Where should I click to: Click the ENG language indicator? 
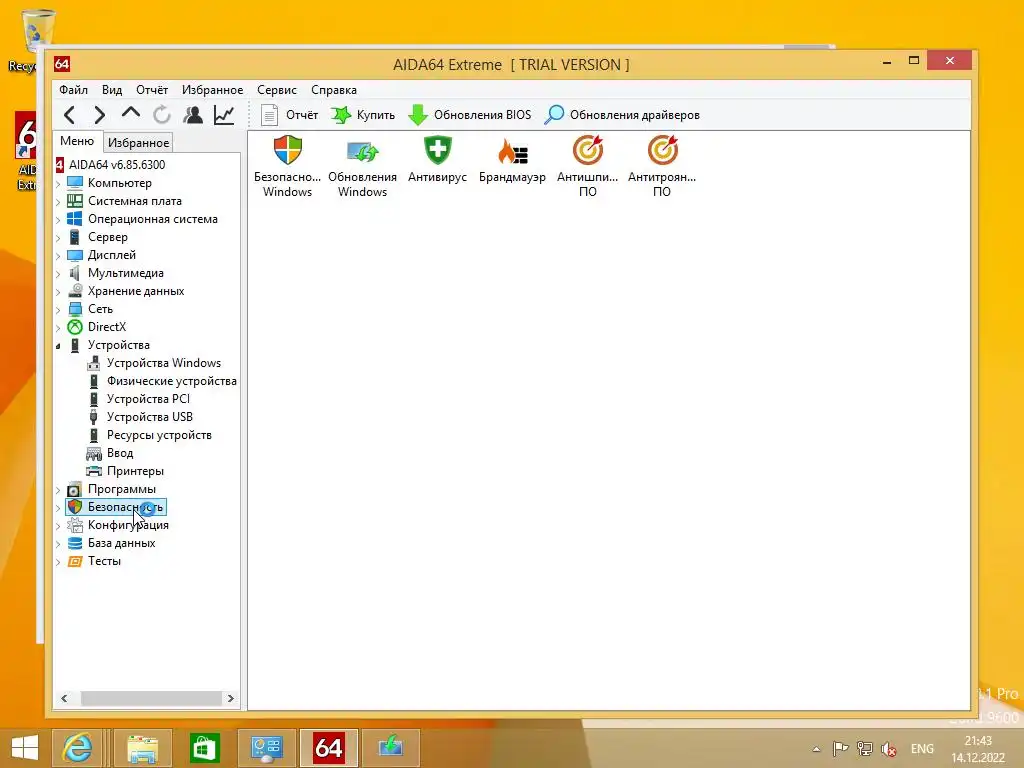point(922,749)
